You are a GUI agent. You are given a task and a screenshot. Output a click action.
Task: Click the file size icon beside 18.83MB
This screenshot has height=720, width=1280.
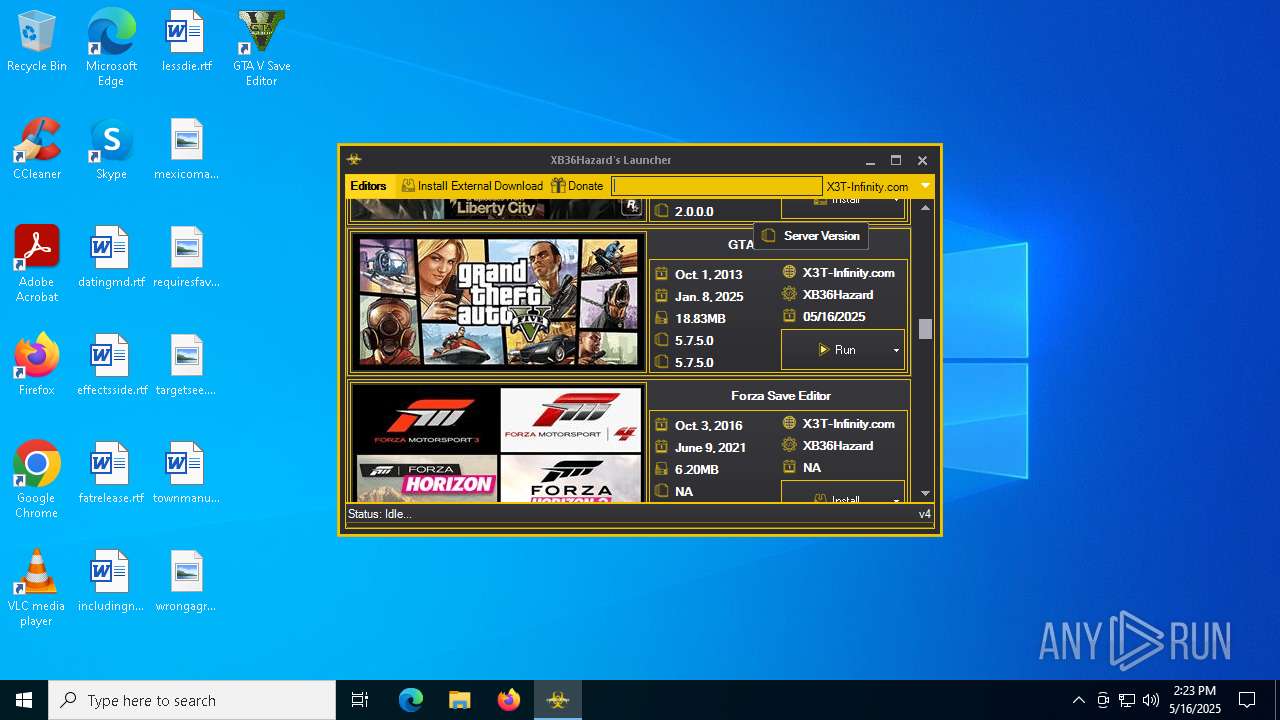tap(661, 318)
